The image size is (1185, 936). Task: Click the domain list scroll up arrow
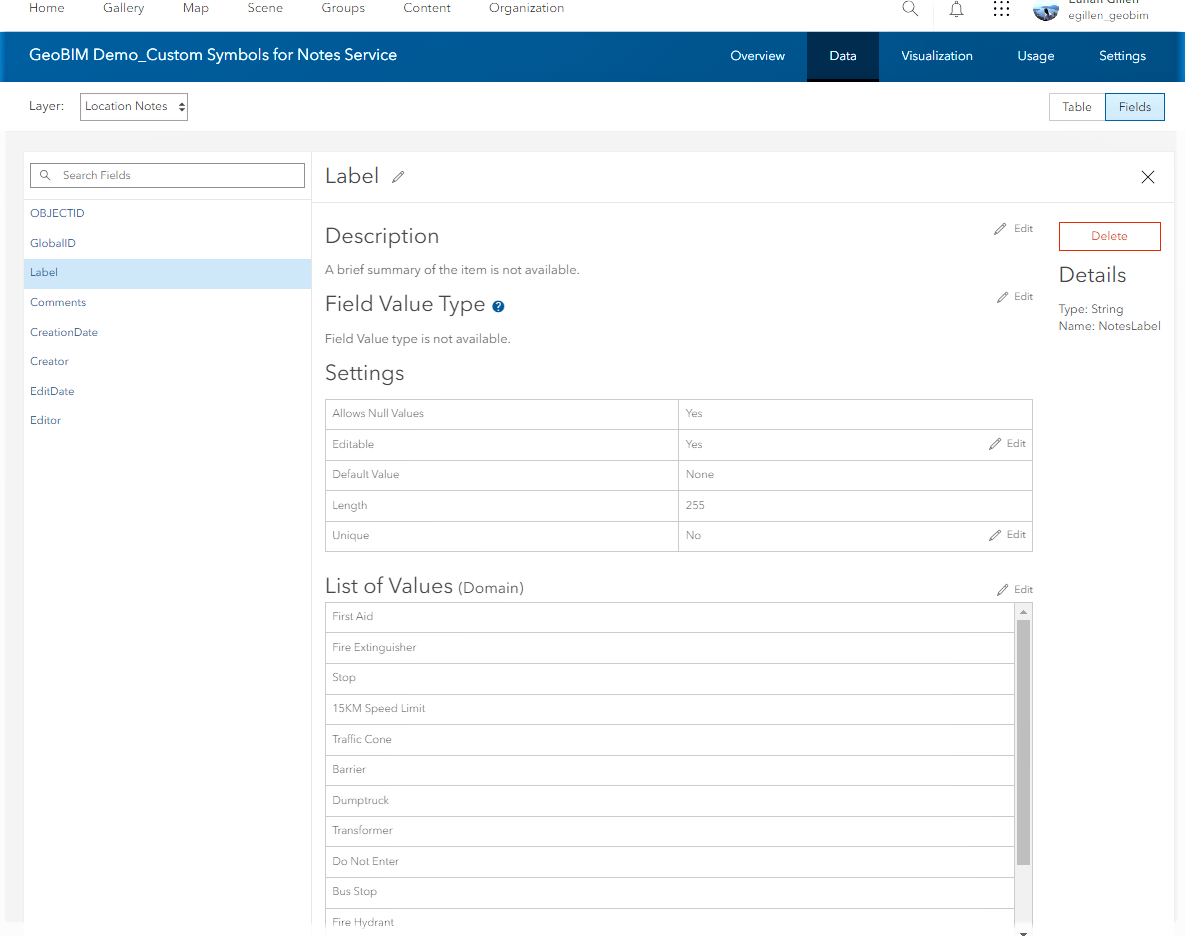pyautogui.click(x=1023, y=611)
